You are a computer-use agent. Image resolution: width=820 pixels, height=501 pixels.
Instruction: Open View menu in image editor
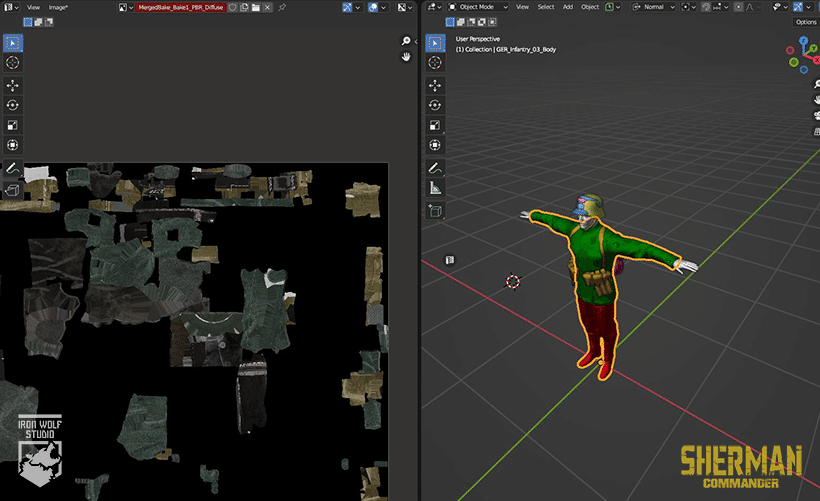click(x=33, y=7)
